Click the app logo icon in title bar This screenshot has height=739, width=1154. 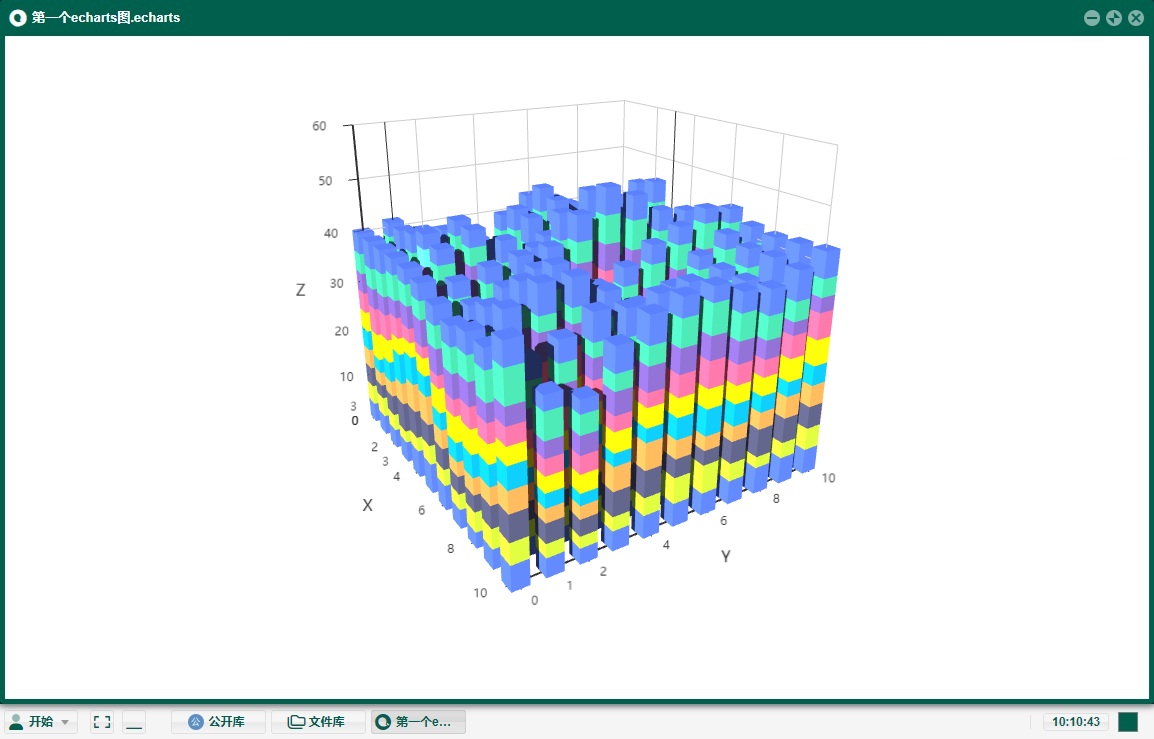click(x=18, y=18)
